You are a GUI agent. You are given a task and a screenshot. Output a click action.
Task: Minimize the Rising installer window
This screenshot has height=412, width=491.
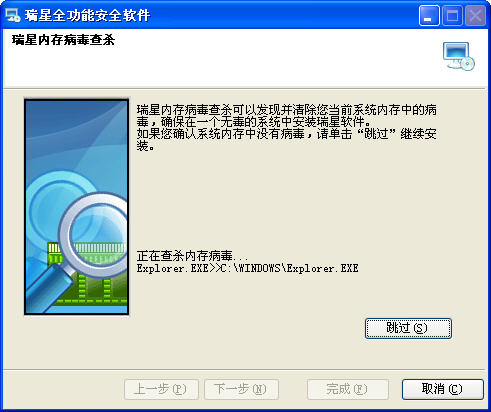(x=429, y=16)
